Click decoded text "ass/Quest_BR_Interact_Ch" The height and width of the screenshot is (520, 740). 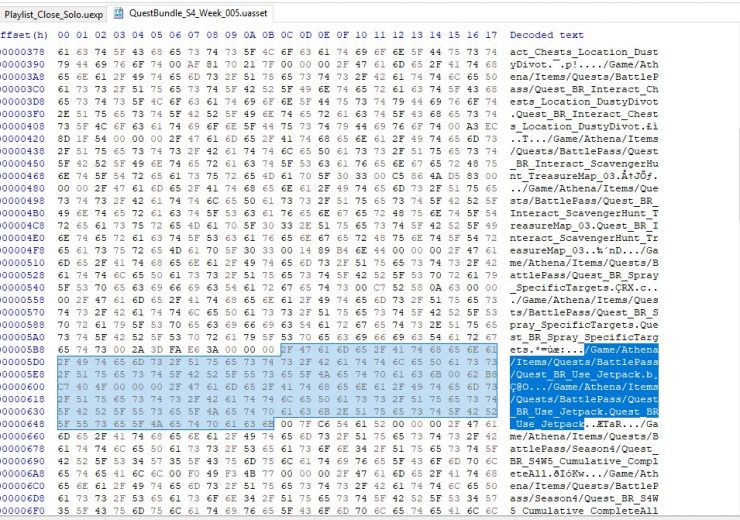click(584, 89)
